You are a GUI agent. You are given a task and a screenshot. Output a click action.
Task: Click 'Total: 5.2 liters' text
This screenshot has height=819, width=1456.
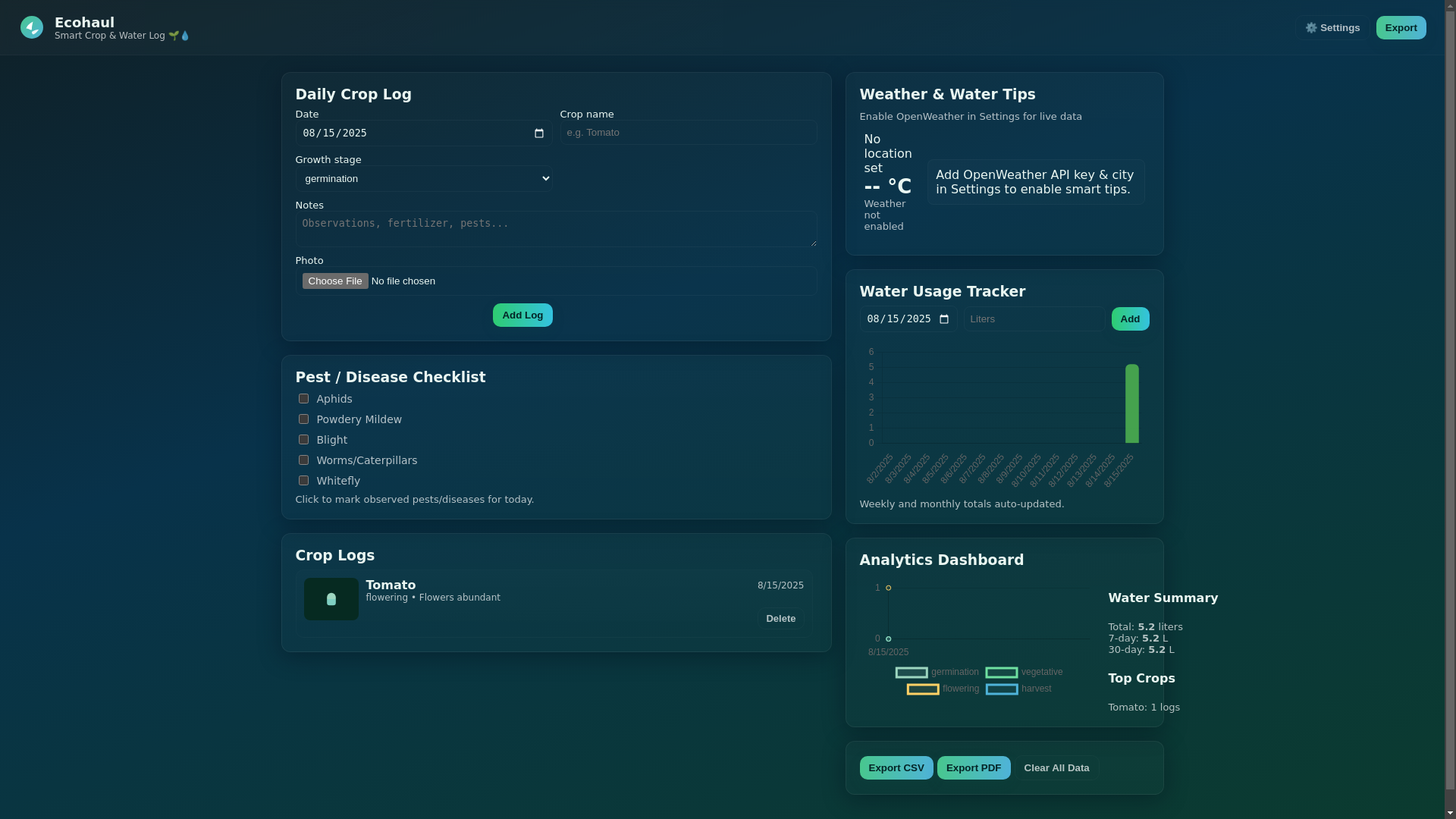coord(1145,627)
